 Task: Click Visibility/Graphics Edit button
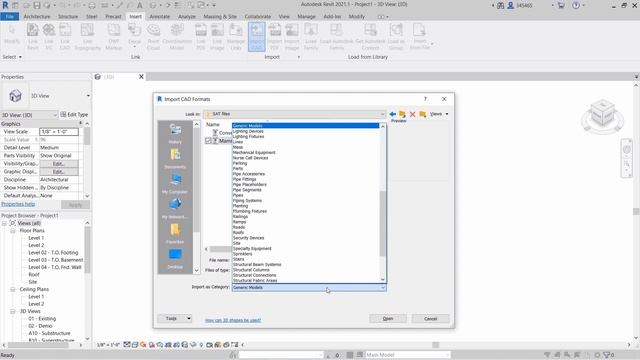59,164
